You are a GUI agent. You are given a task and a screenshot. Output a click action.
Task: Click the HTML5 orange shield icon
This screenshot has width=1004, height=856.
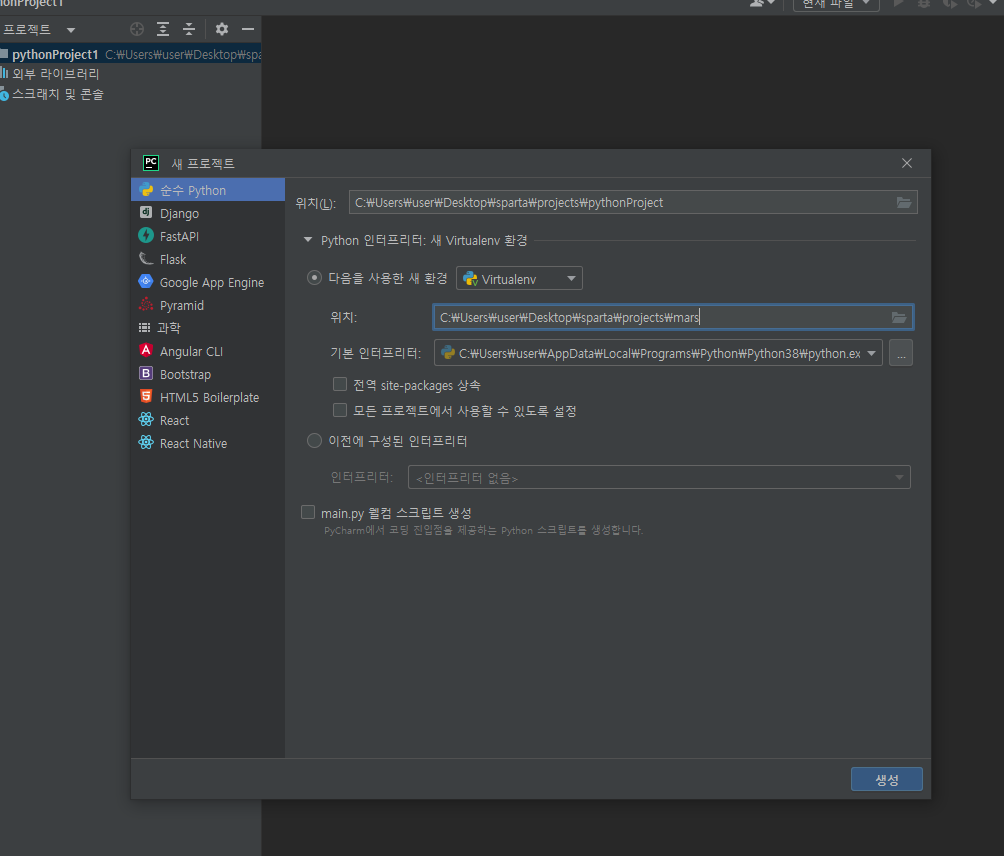pyautogui.click(x=146, y=396)
